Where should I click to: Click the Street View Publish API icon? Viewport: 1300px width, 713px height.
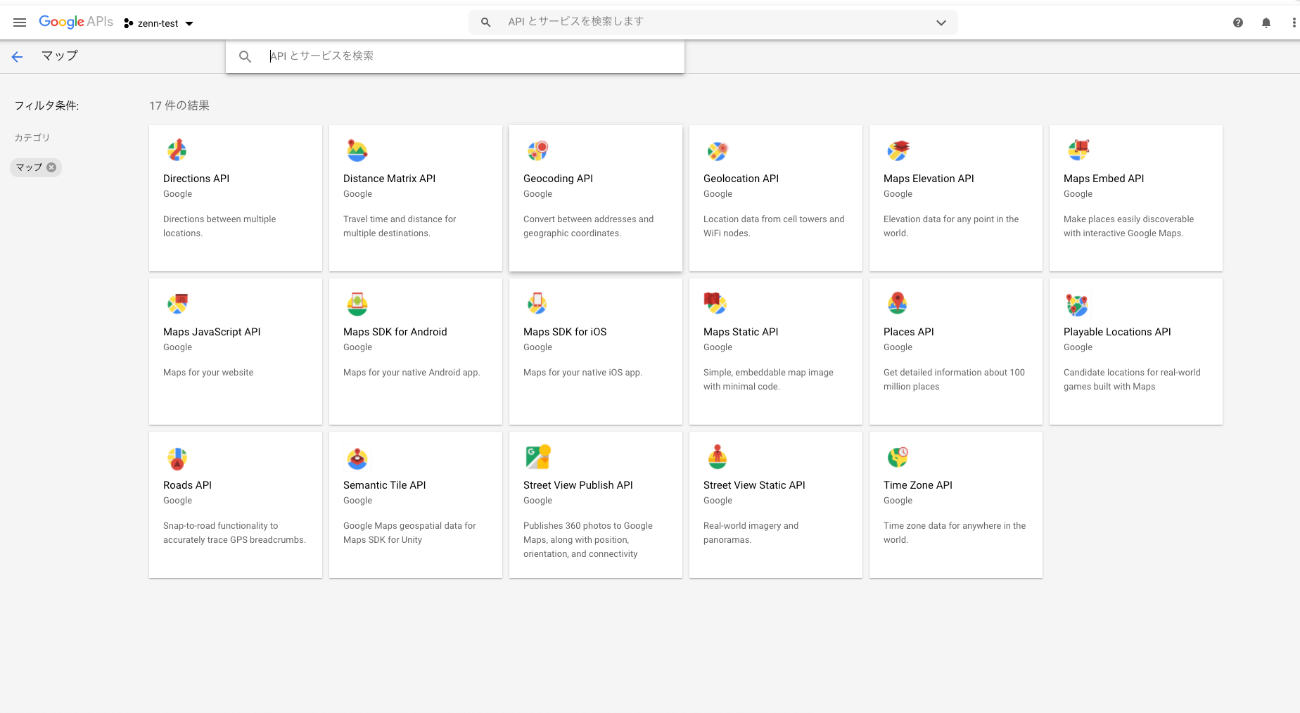[x=538, y=457]
